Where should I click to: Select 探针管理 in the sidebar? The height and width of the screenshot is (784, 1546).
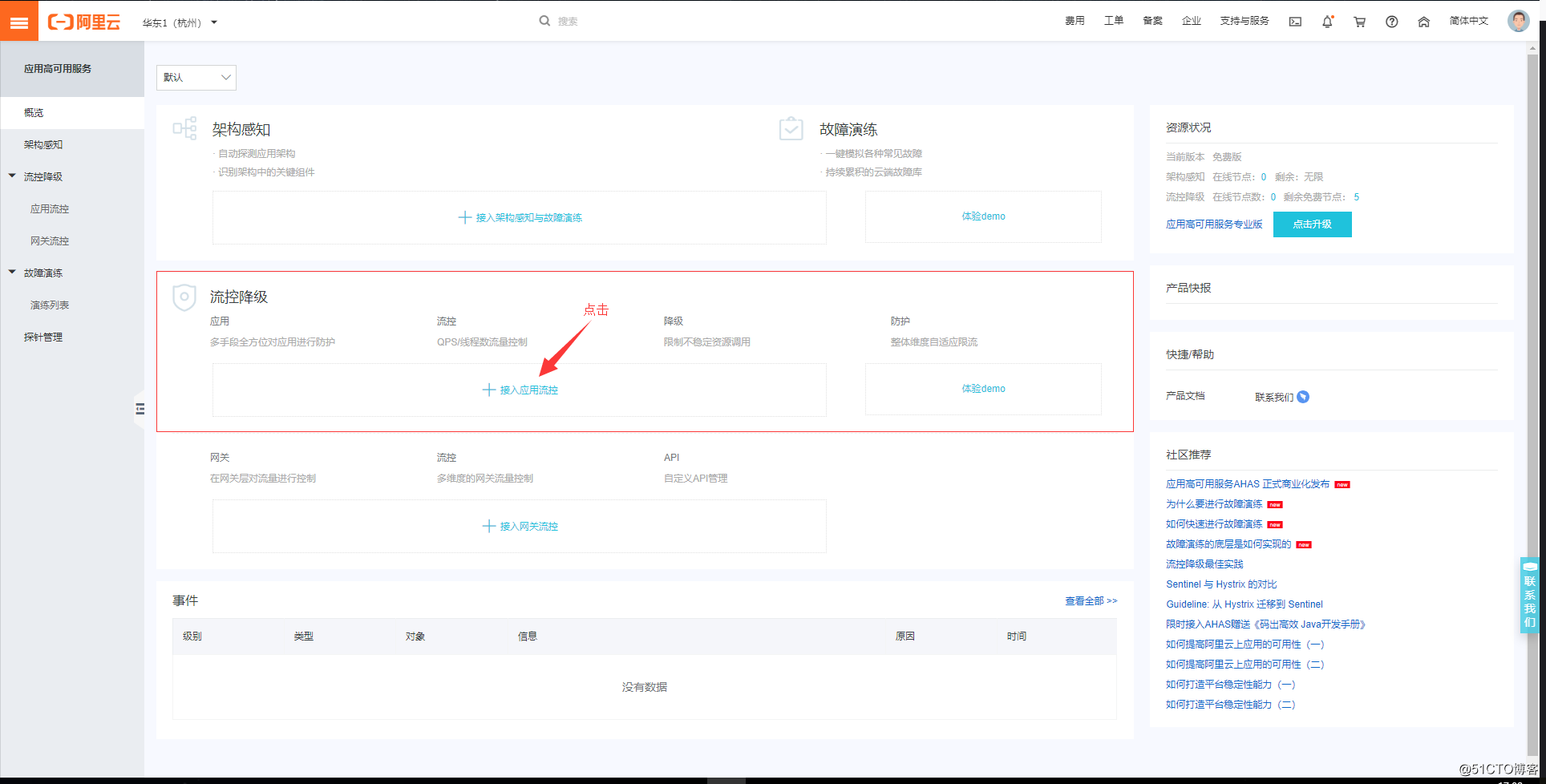tap(72, 337)
